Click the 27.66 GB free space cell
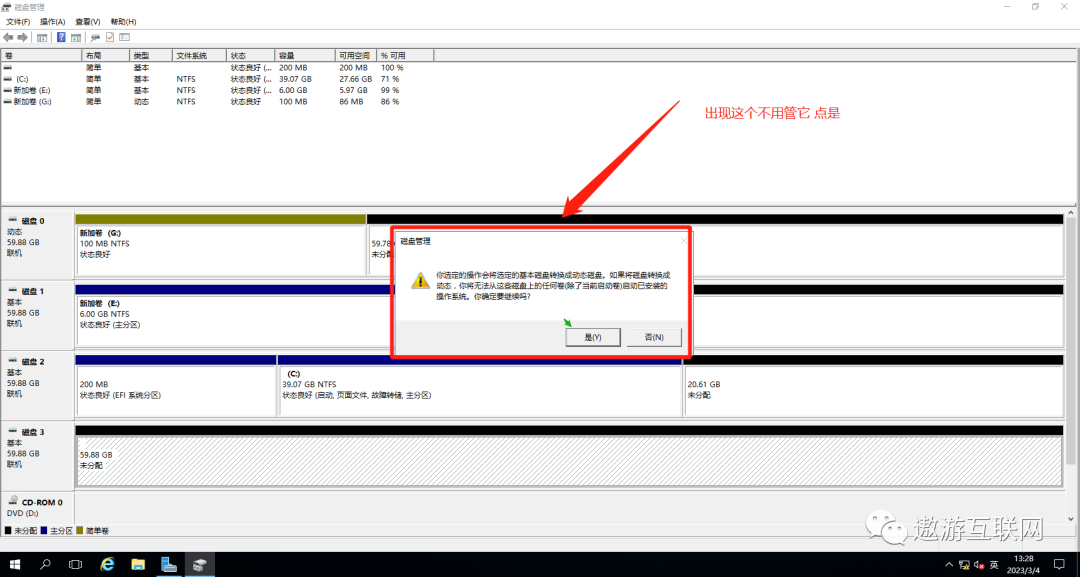Screen dimensions: 1080x577 coord(353,79)
